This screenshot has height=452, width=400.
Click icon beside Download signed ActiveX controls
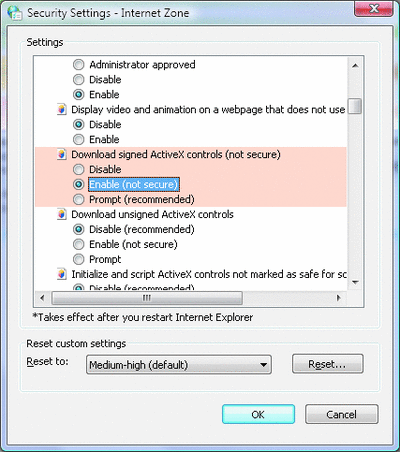point(61,154)
